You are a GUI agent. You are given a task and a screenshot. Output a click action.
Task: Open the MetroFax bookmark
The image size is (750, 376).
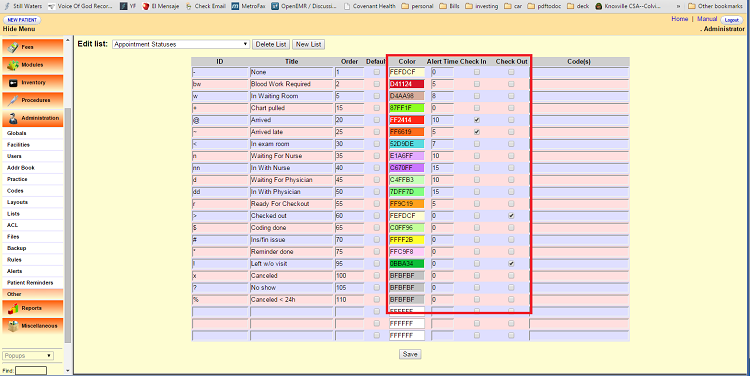click(x=248, y=6)
